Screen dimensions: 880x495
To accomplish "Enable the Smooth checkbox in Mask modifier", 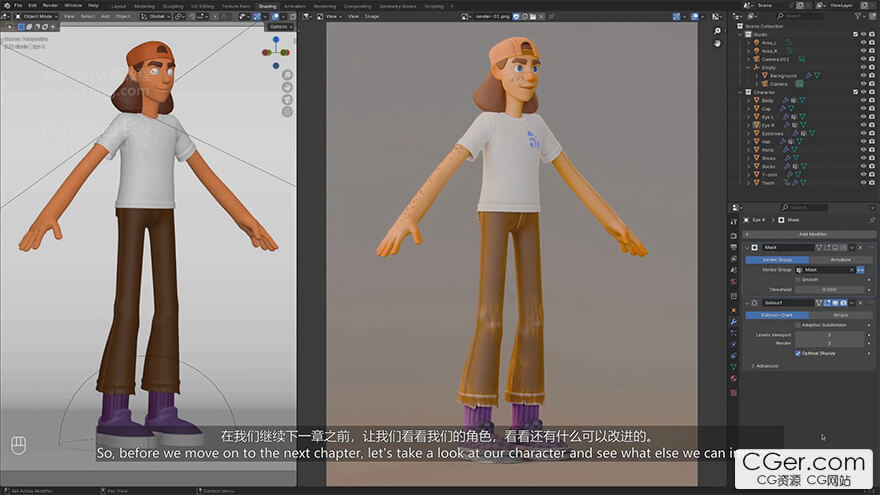I will point(798,279).
